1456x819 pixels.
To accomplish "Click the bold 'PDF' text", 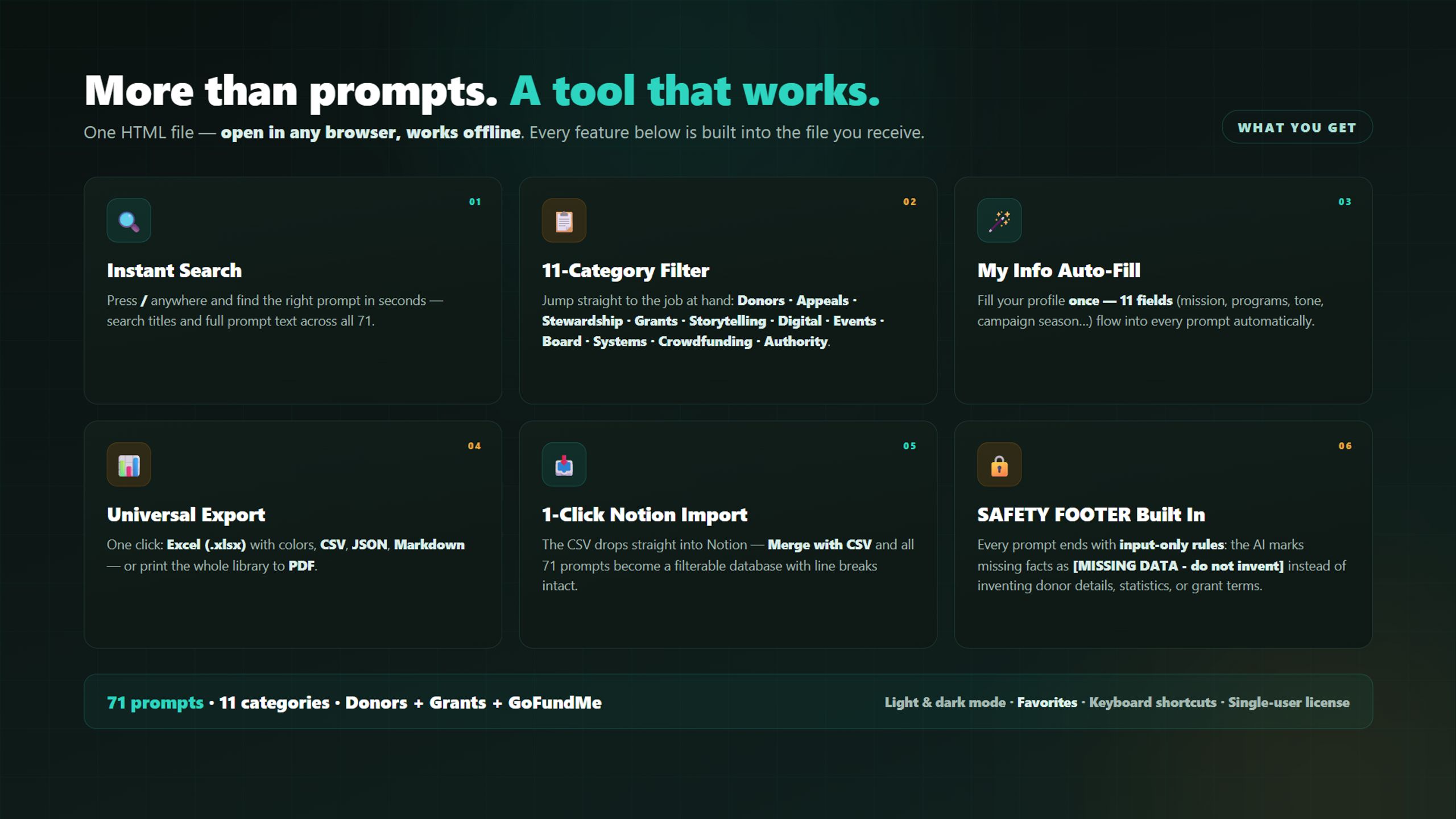I will coord(301,566).
